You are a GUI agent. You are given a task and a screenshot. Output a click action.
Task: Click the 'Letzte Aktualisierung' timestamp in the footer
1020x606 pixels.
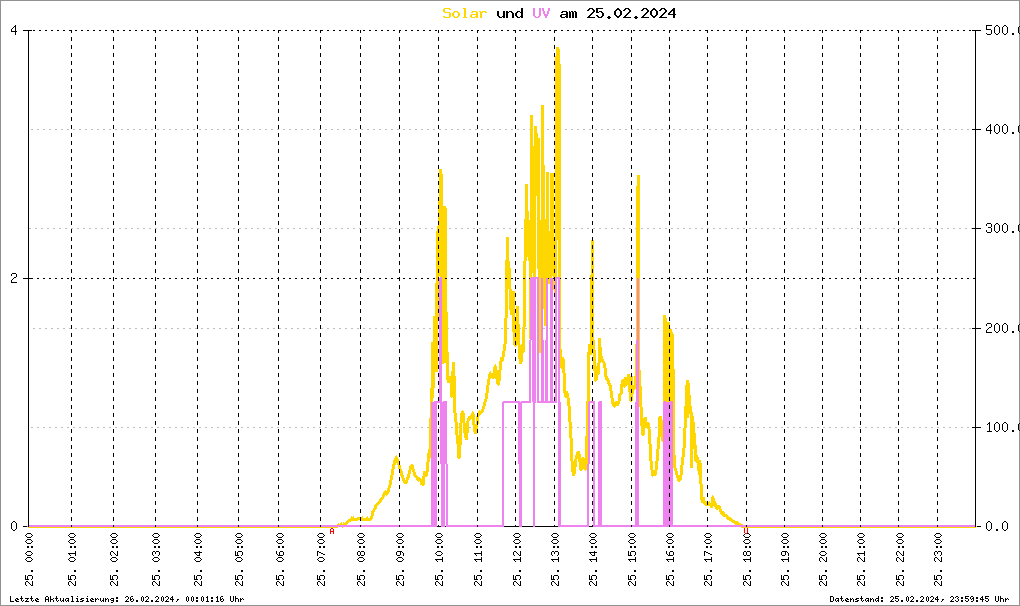coord(127,599)
